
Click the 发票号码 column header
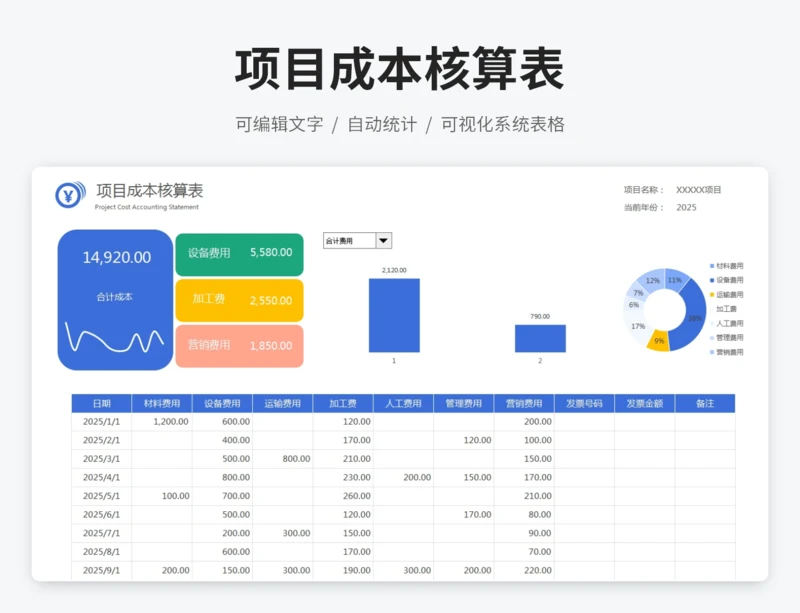pos(584,403)
